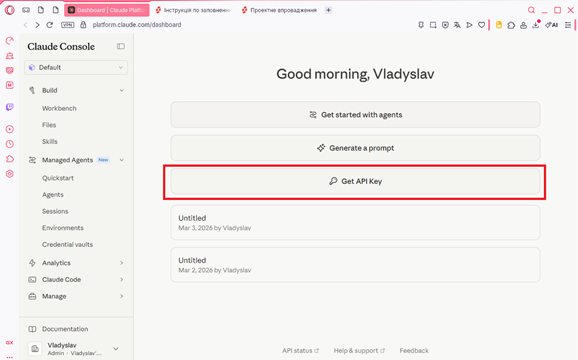The image size is (578, 360).
Task: Open the ad blocker shield icon
Action: 445,25
